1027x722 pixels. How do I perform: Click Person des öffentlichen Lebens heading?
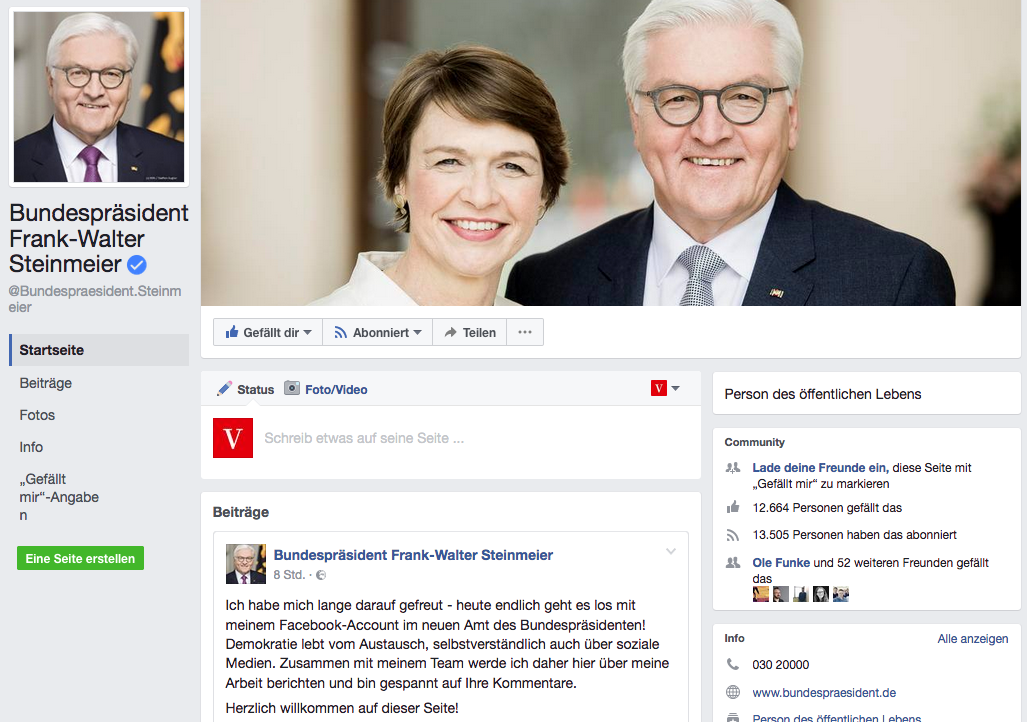pyautogui.click(x=823, y=394)
